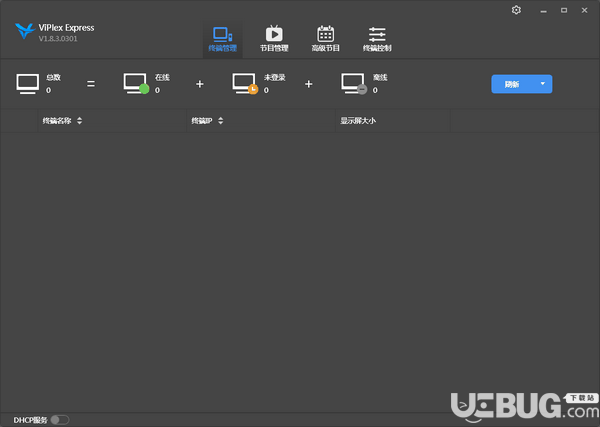The image size is (600, 427).
Task: Open the settings gear icon
Action: coord(516,10)
